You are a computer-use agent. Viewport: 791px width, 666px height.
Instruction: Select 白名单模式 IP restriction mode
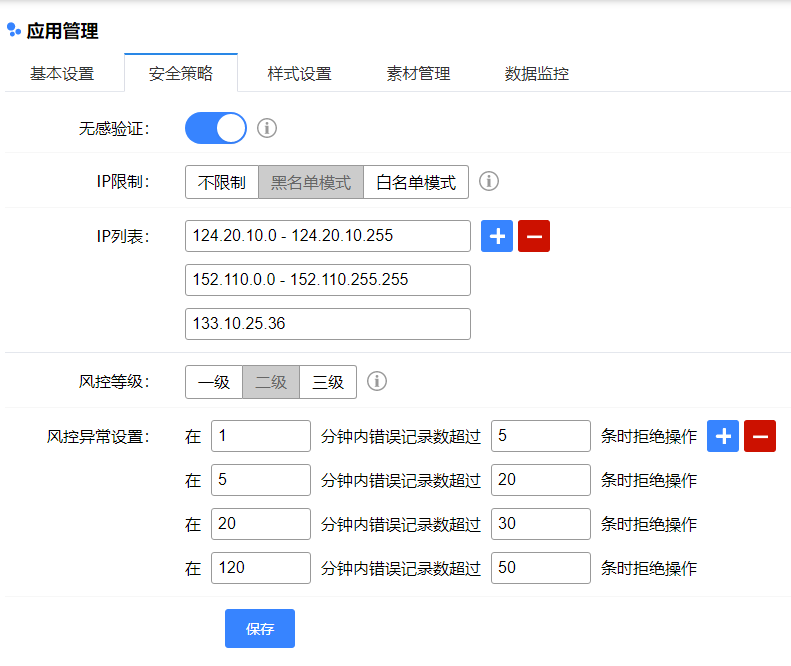click(416, 182)
